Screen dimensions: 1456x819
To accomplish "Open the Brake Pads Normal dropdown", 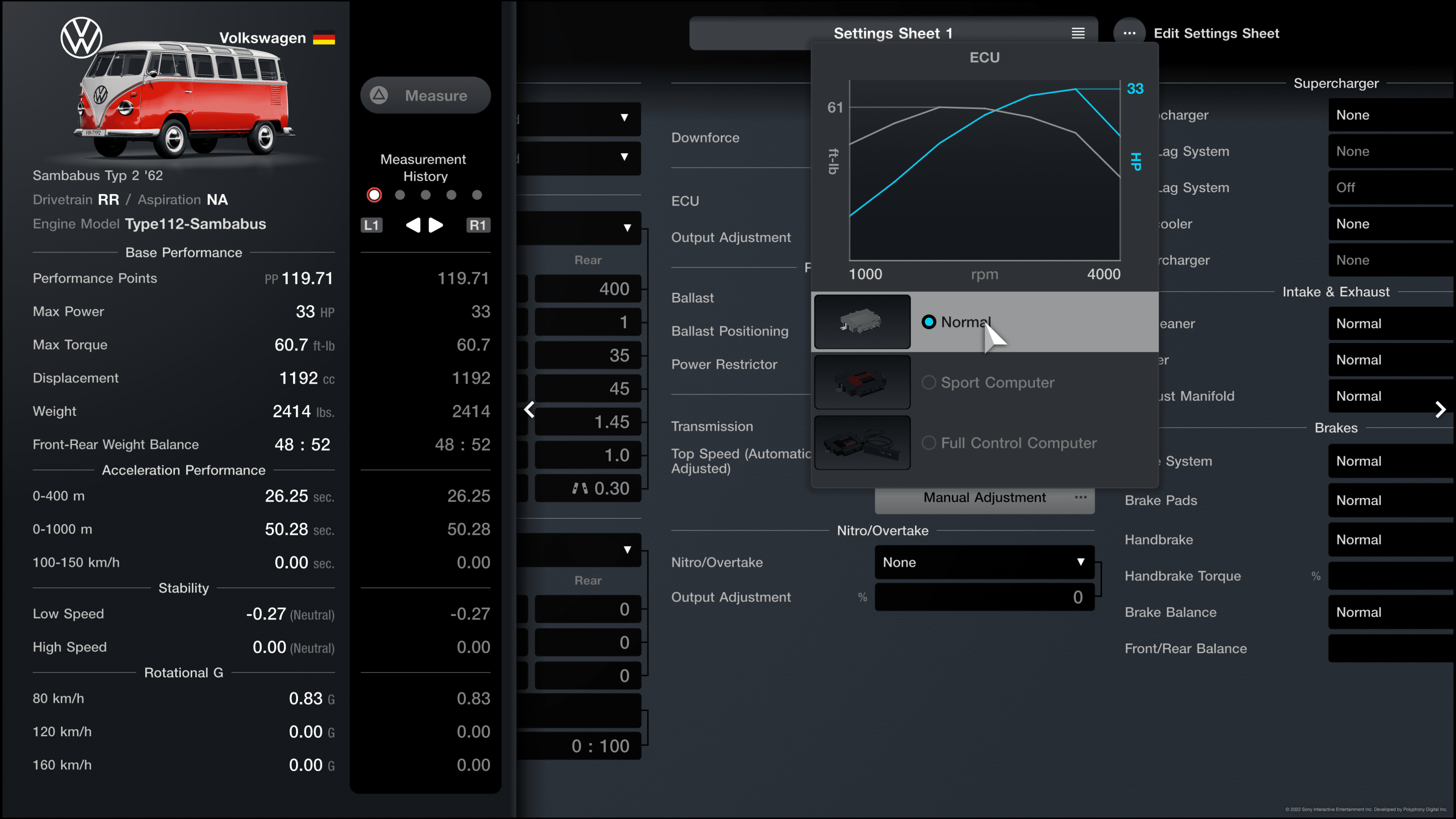I will click(x=1391, y=500).
